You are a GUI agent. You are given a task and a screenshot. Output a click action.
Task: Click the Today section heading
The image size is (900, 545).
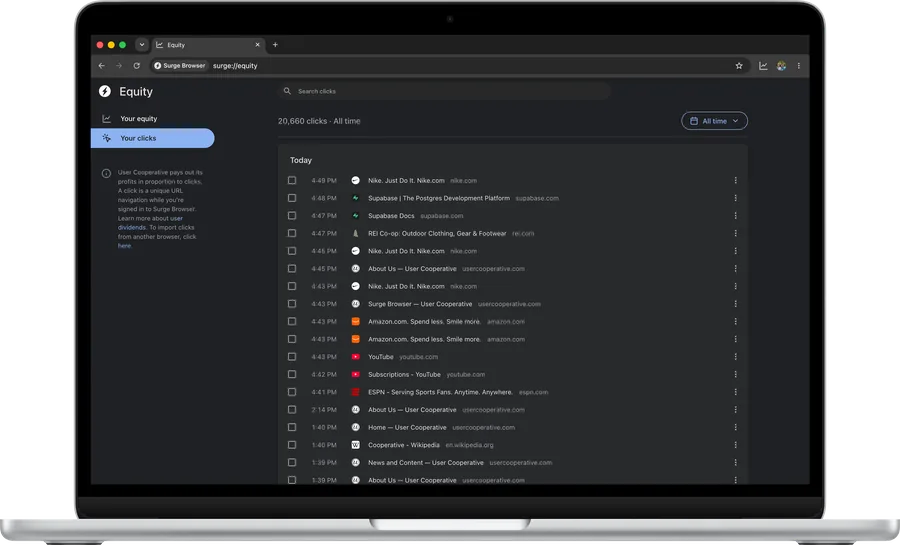pos(301,160)
